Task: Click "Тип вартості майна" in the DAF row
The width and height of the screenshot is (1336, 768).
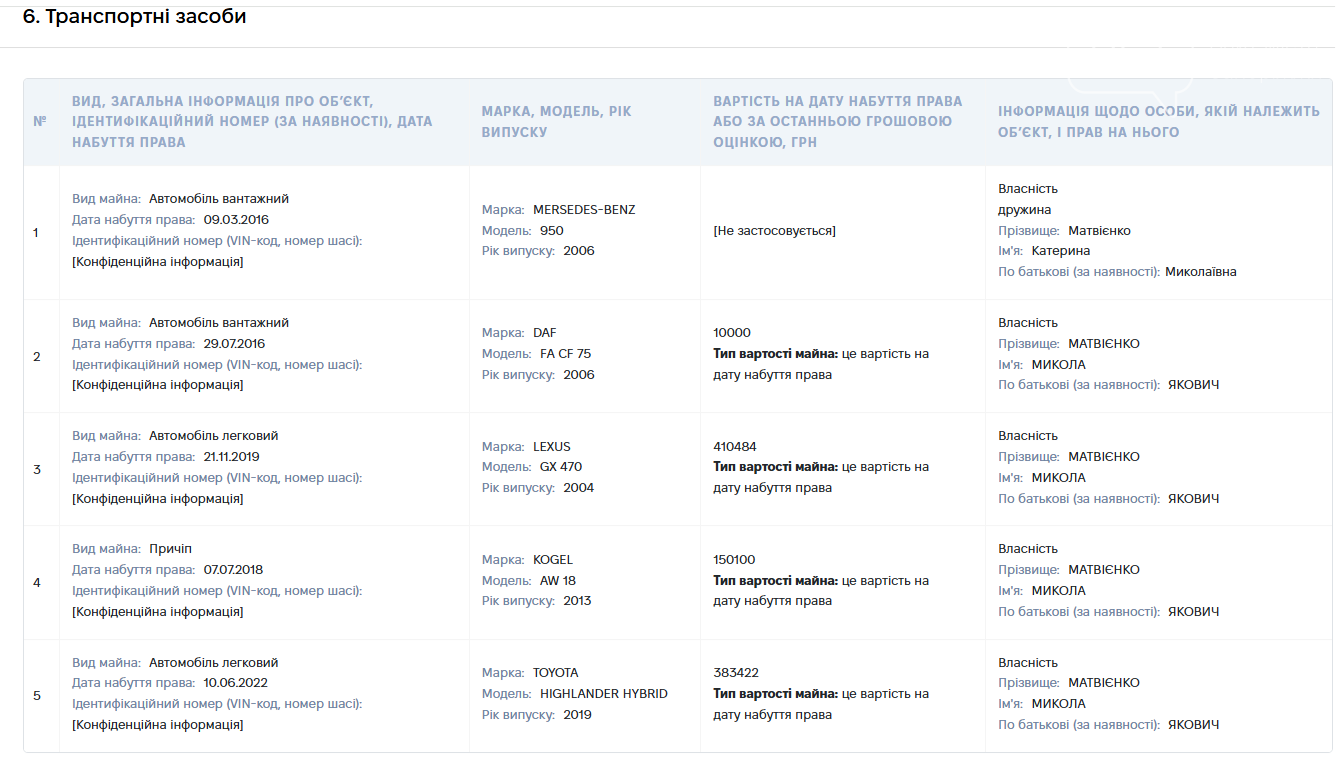Action: click(x=776, y=353)
